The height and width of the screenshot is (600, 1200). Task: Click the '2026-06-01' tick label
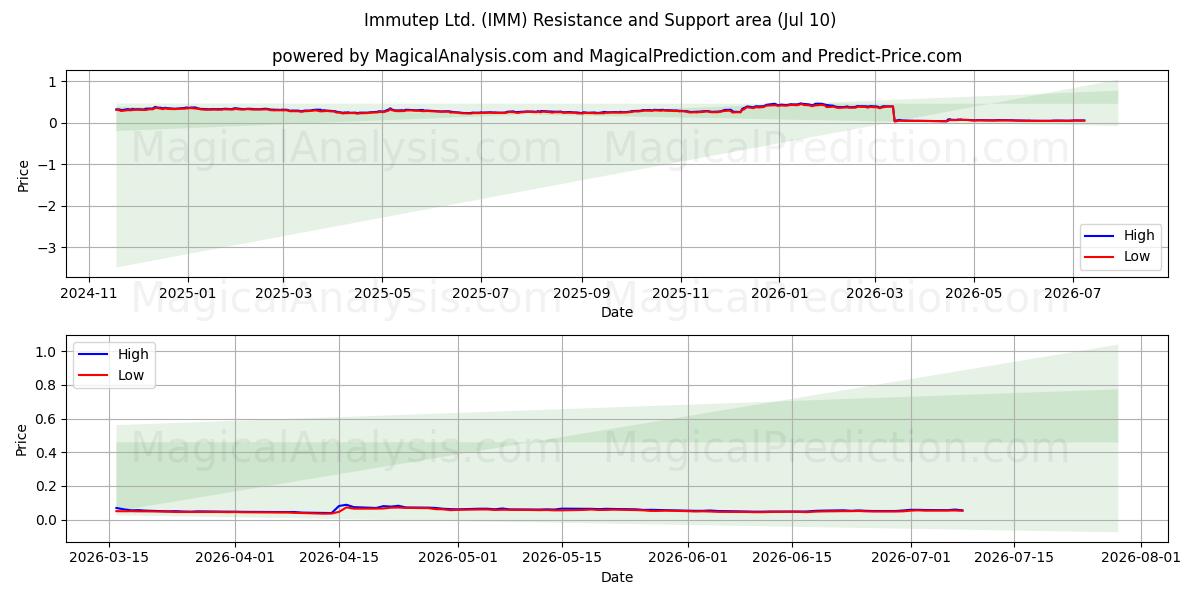[x=689, y=558]
